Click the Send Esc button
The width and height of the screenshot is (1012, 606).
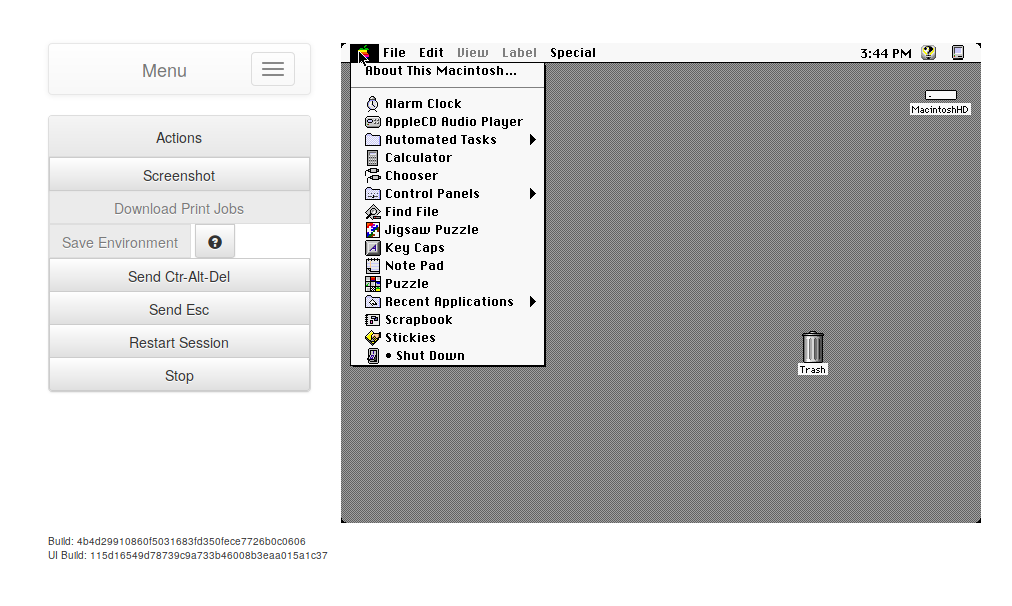pyautogui.click(x=179, y=310)
